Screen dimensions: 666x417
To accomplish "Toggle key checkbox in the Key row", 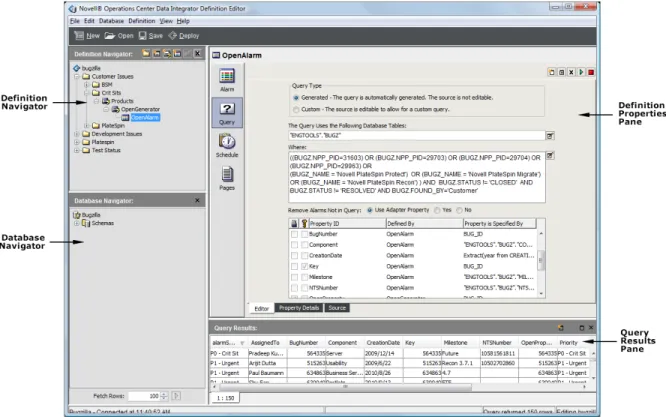I will (x=305, y=266).
